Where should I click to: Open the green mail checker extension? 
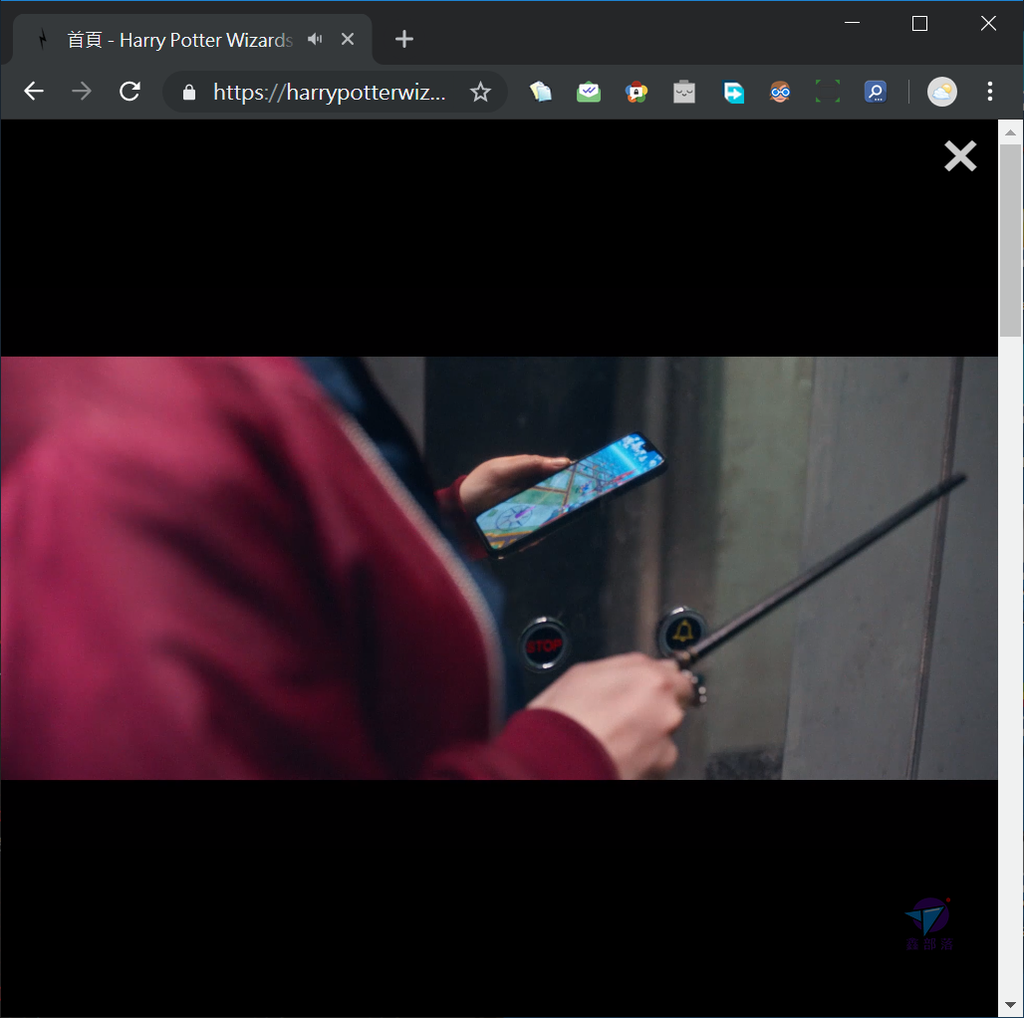[588, 92]
